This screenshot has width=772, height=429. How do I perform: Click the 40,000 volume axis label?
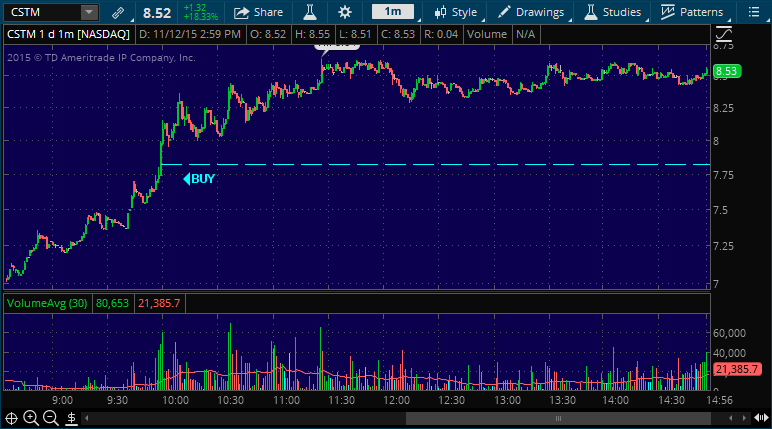[729, 353]
